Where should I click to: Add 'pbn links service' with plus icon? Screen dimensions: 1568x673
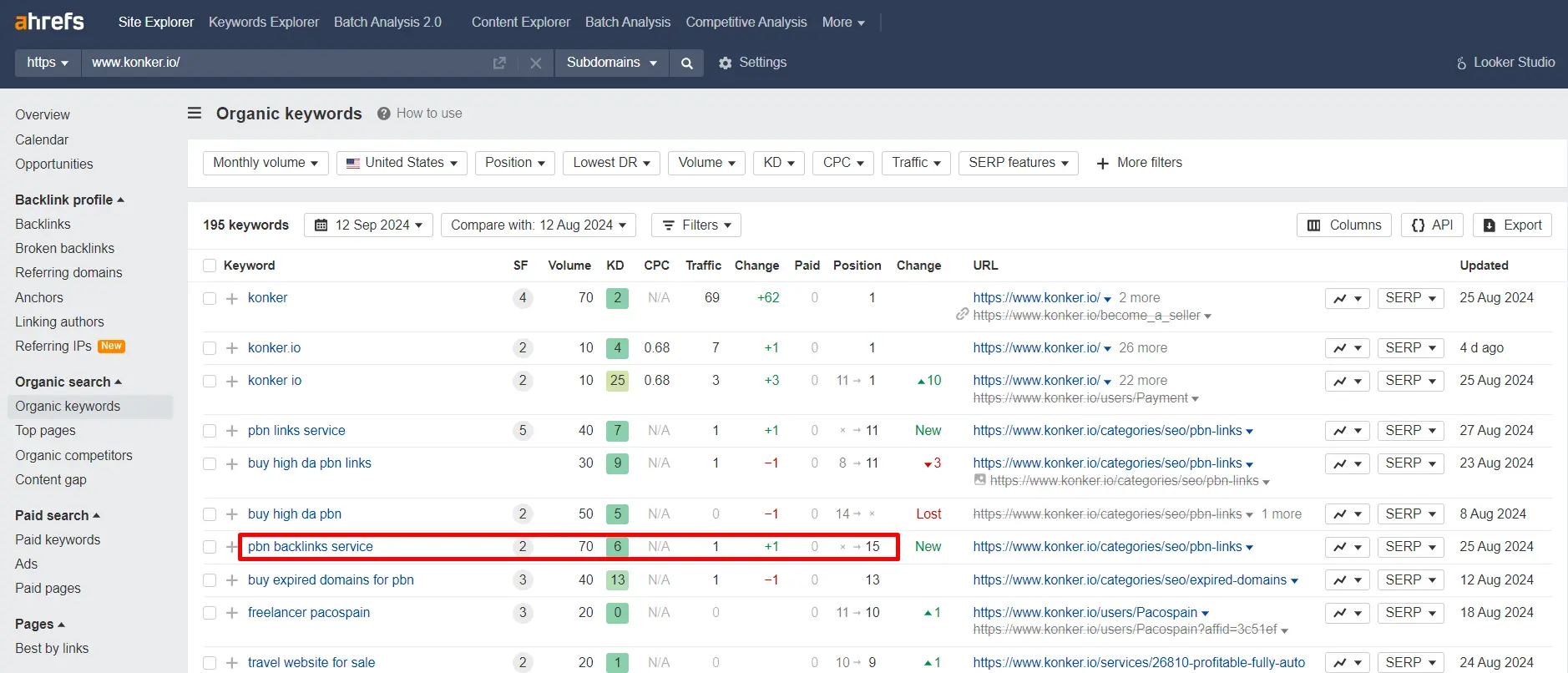click(x=232, y=431)
